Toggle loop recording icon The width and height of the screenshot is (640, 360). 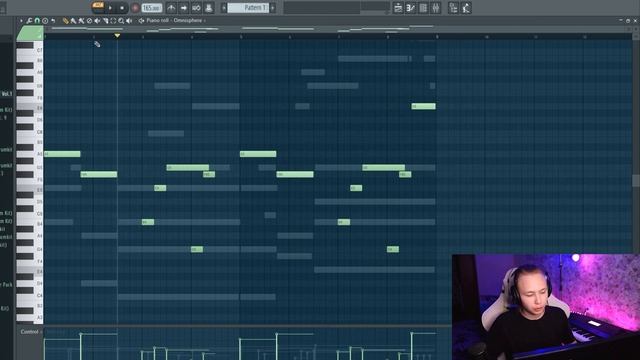[196, 8]
